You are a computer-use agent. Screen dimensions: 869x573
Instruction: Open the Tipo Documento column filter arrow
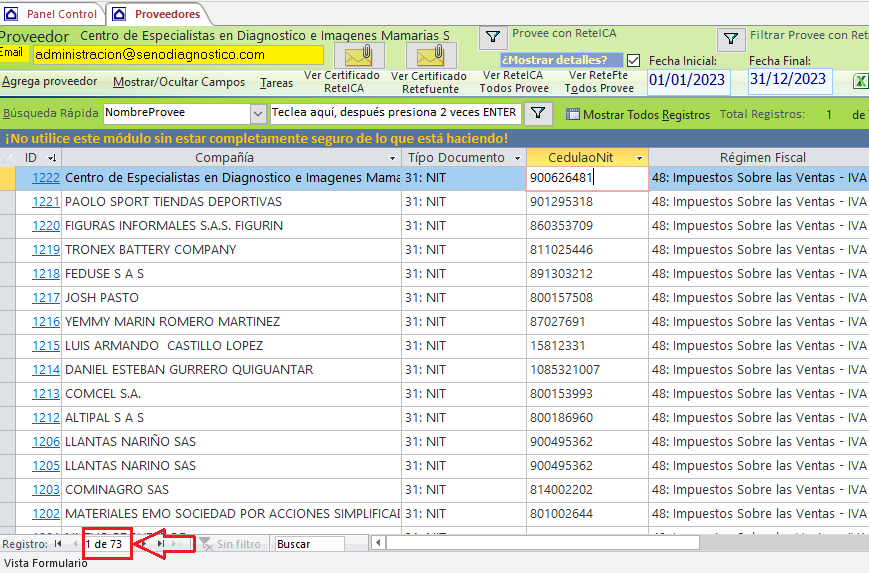(x=517, y=158)
